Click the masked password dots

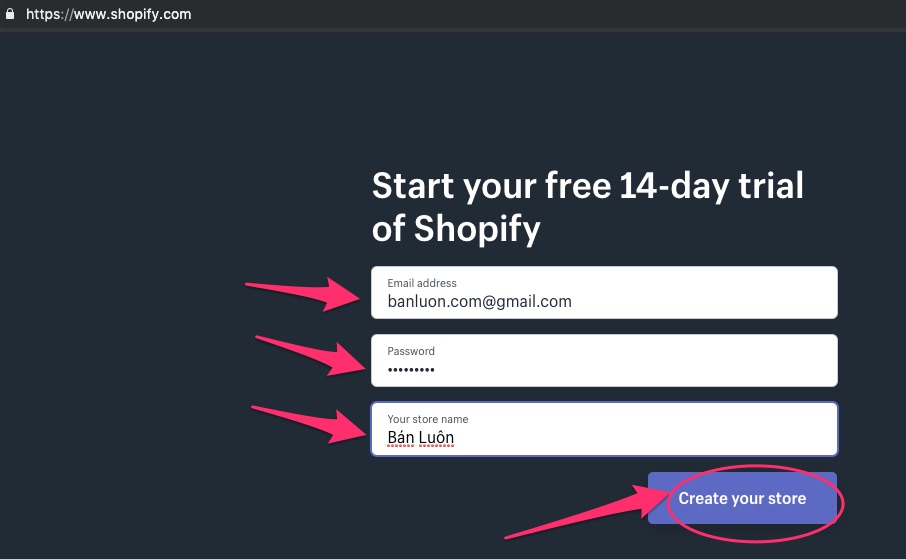pos(411,370)
